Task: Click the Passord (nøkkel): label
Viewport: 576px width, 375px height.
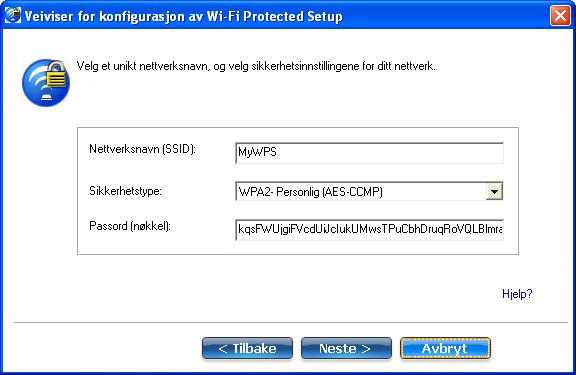Action: tap(130, 226)
